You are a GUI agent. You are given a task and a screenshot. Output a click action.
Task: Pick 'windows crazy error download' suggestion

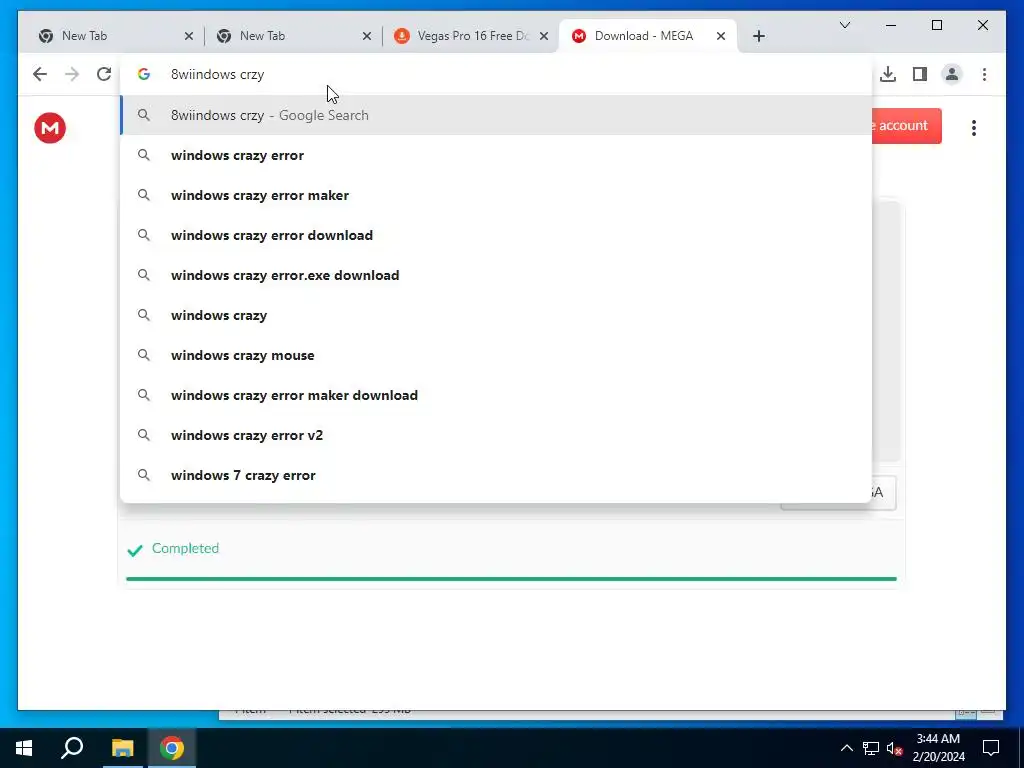pyautogui.click(x=496, y=235)
